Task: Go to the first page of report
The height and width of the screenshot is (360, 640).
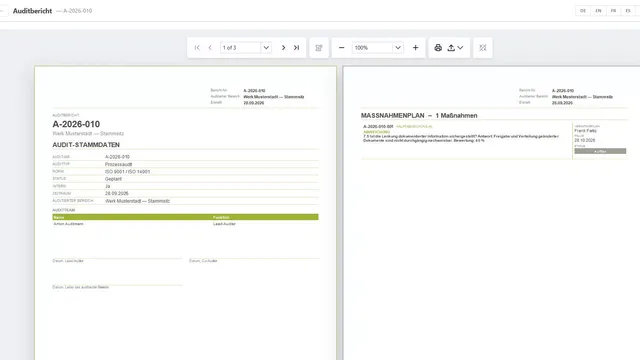Action: tap(197, 48)
